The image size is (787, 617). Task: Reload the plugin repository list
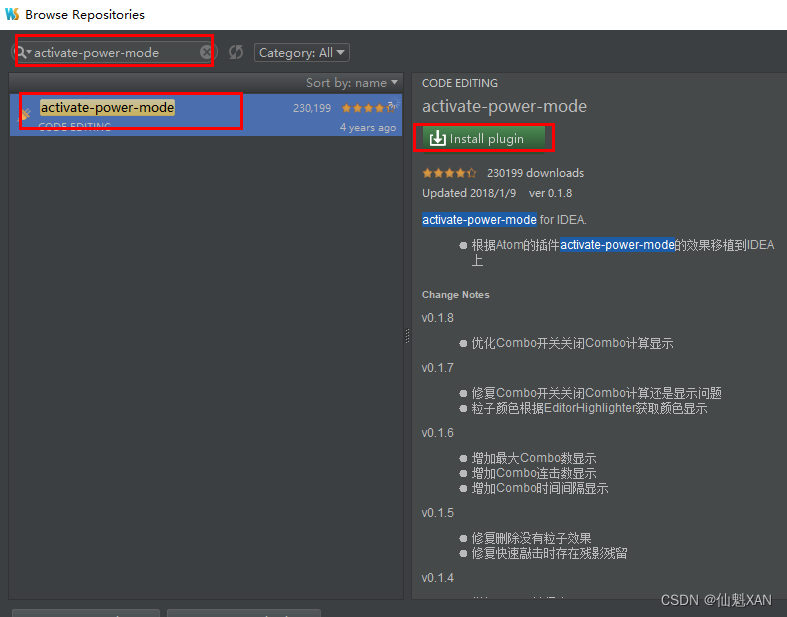coord(236,52)
